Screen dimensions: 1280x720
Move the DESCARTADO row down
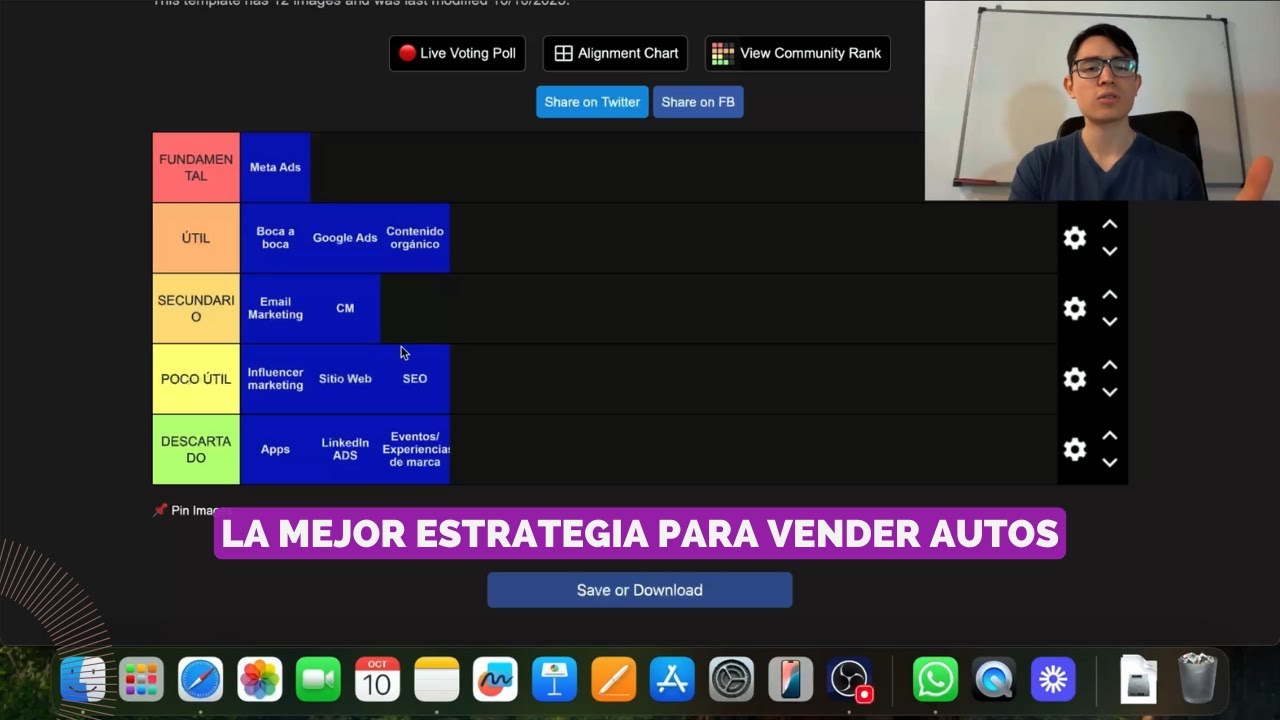1109,462
